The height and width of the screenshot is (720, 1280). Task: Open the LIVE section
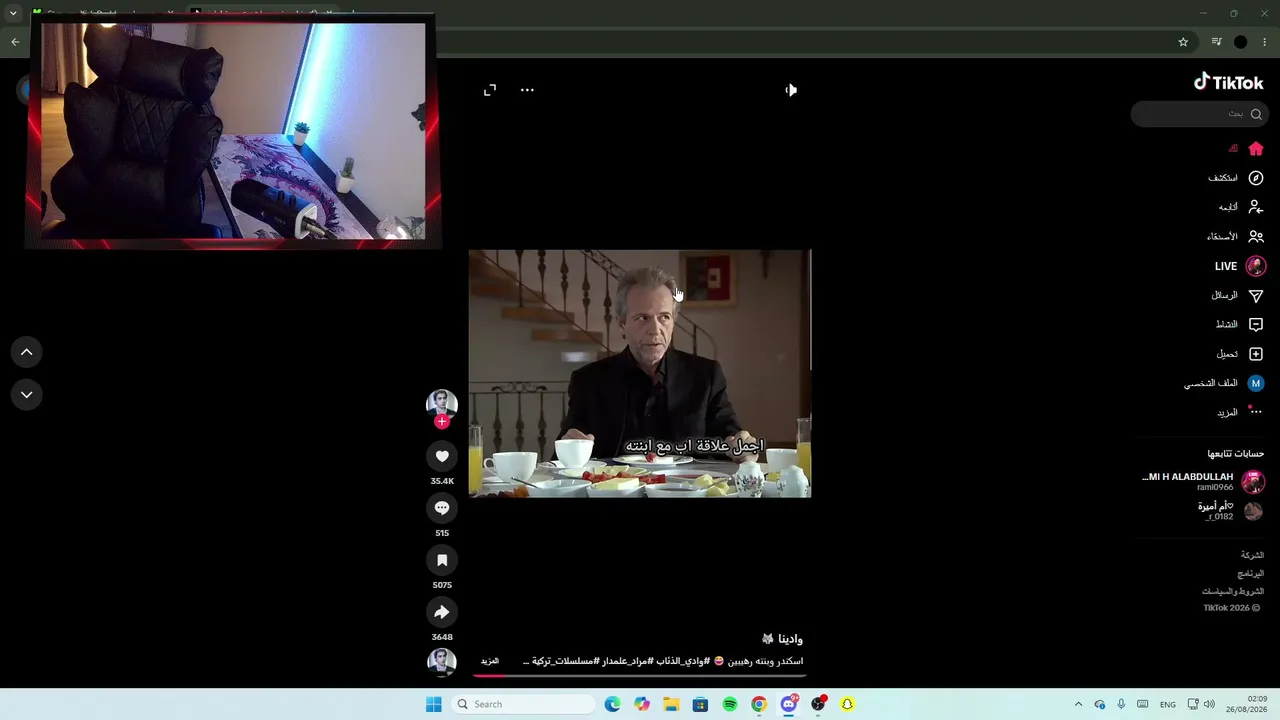(x=1240, y=266)
